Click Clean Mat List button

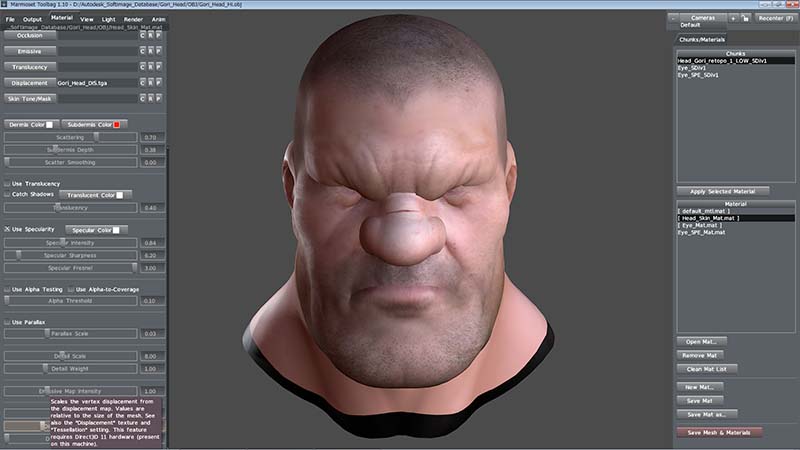tap(707, 369)
